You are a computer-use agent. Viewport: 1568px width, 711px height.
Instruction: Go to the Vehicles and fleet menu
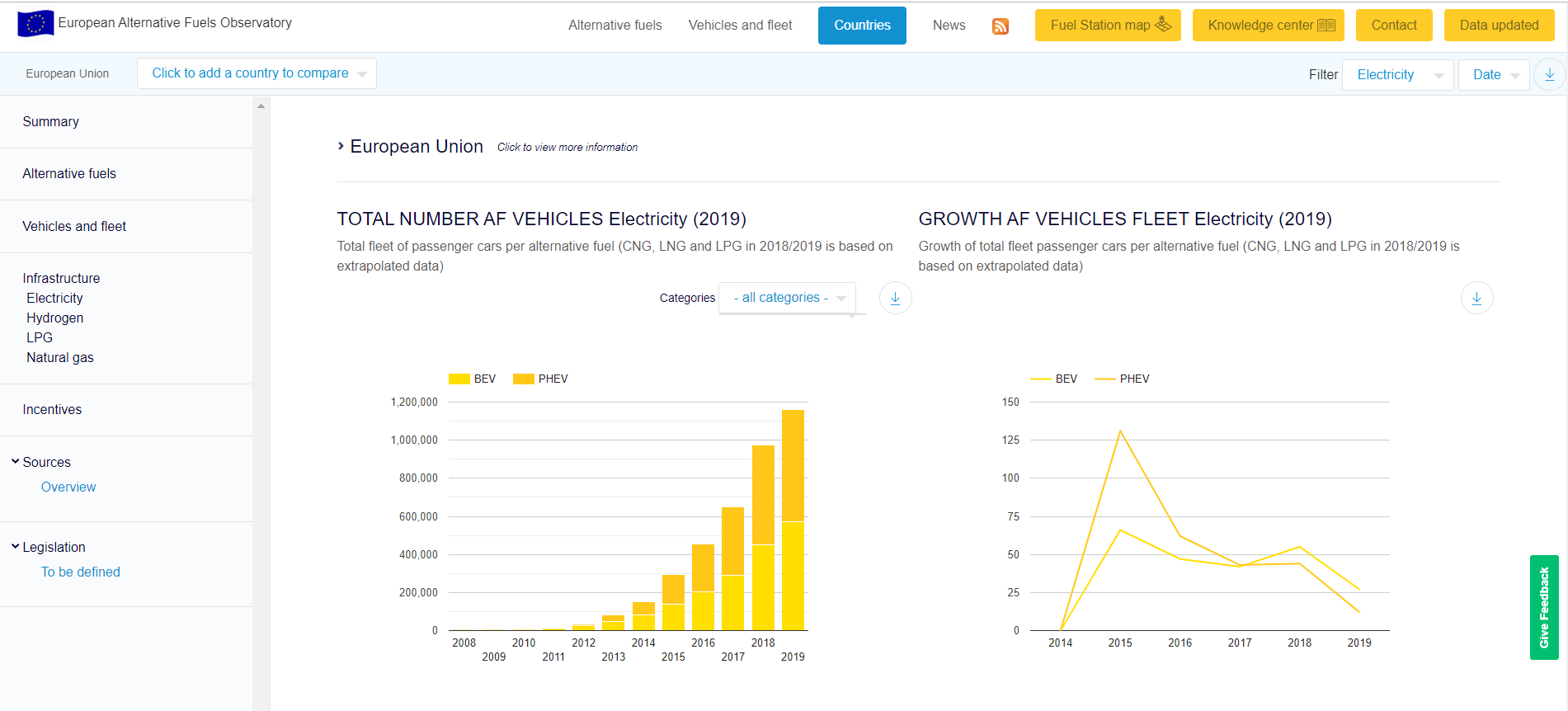[x=740, y=26]
